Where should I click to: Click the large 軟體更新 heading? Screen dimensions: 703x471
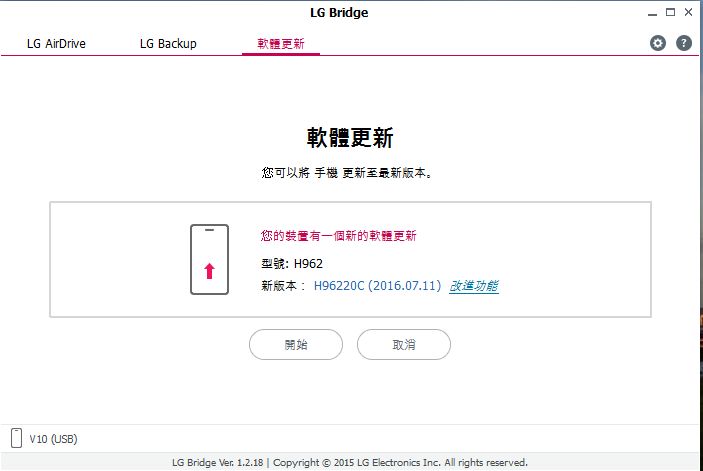[350, 137]
